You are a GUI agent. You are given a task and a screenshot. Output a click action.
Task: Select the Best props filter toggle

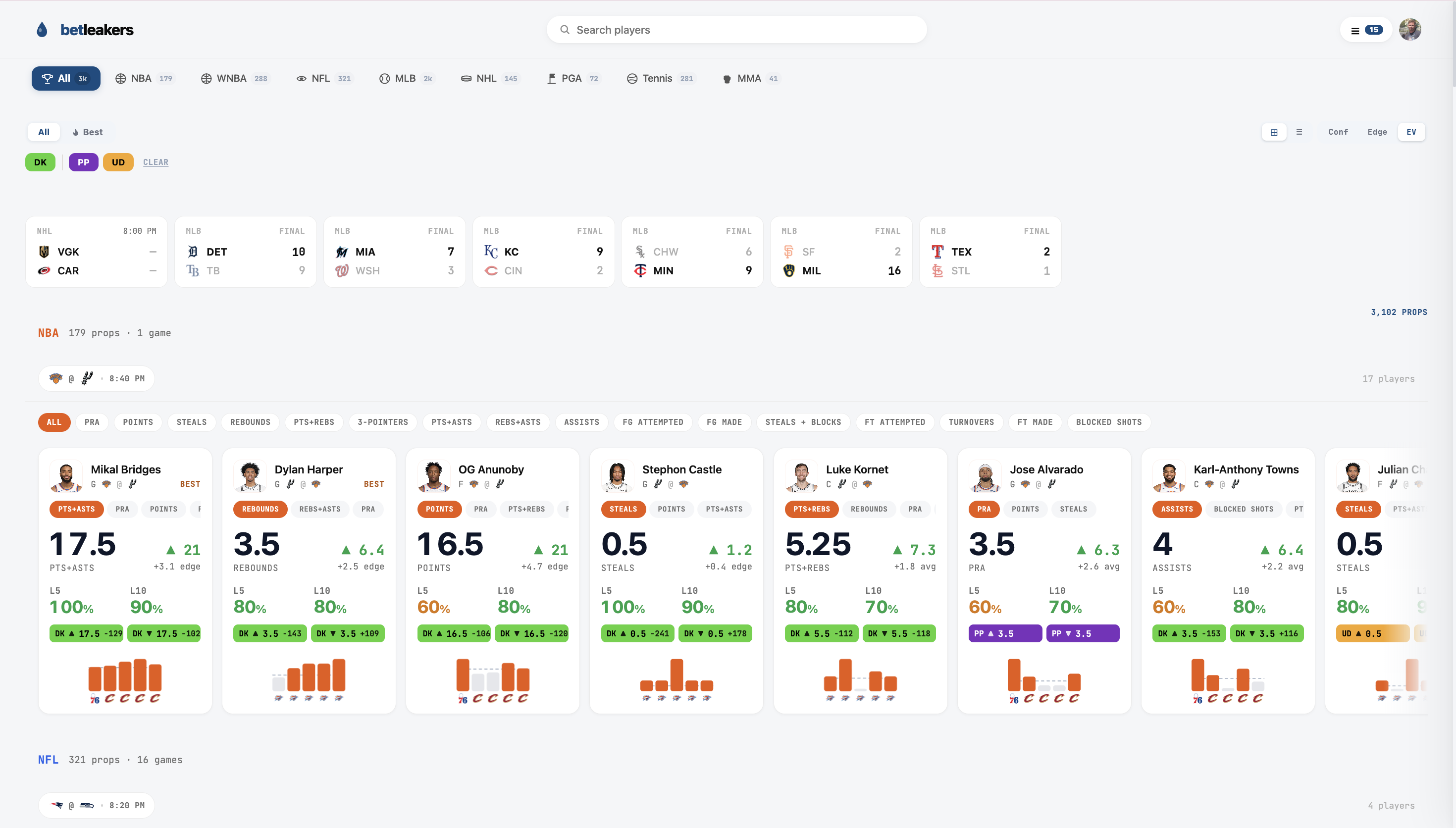tap(88, 132)
